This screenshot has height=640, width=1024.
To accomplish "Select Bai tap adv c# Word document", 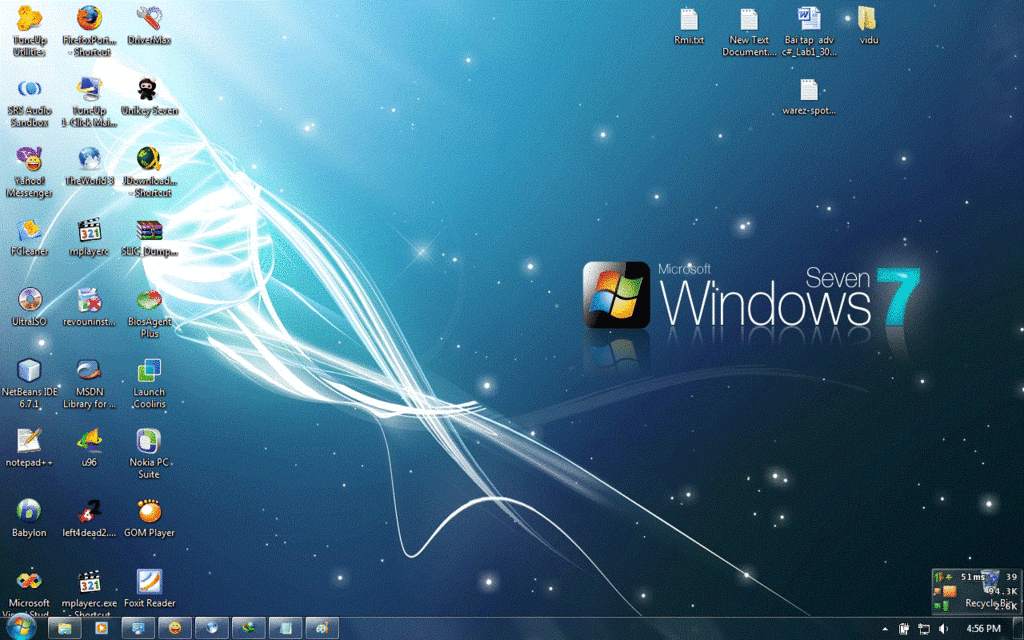I will [x=809, y=30].
